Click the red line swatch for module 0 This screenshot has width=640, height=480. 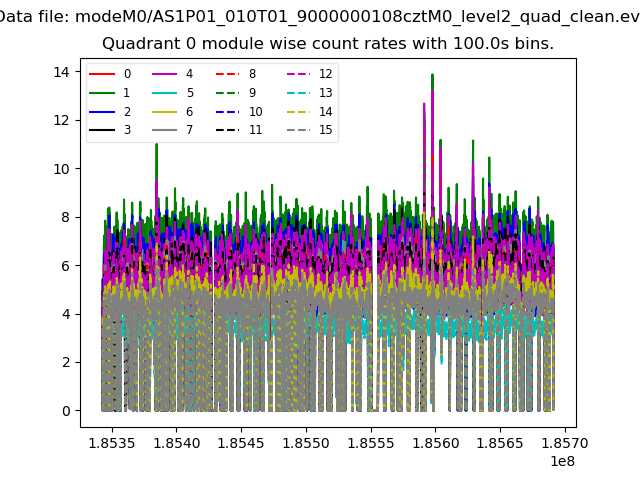pos(103,74)
